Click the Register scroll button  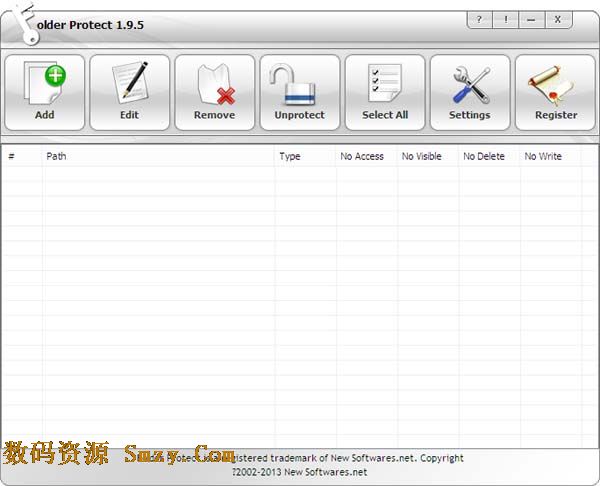pos(555,93)
